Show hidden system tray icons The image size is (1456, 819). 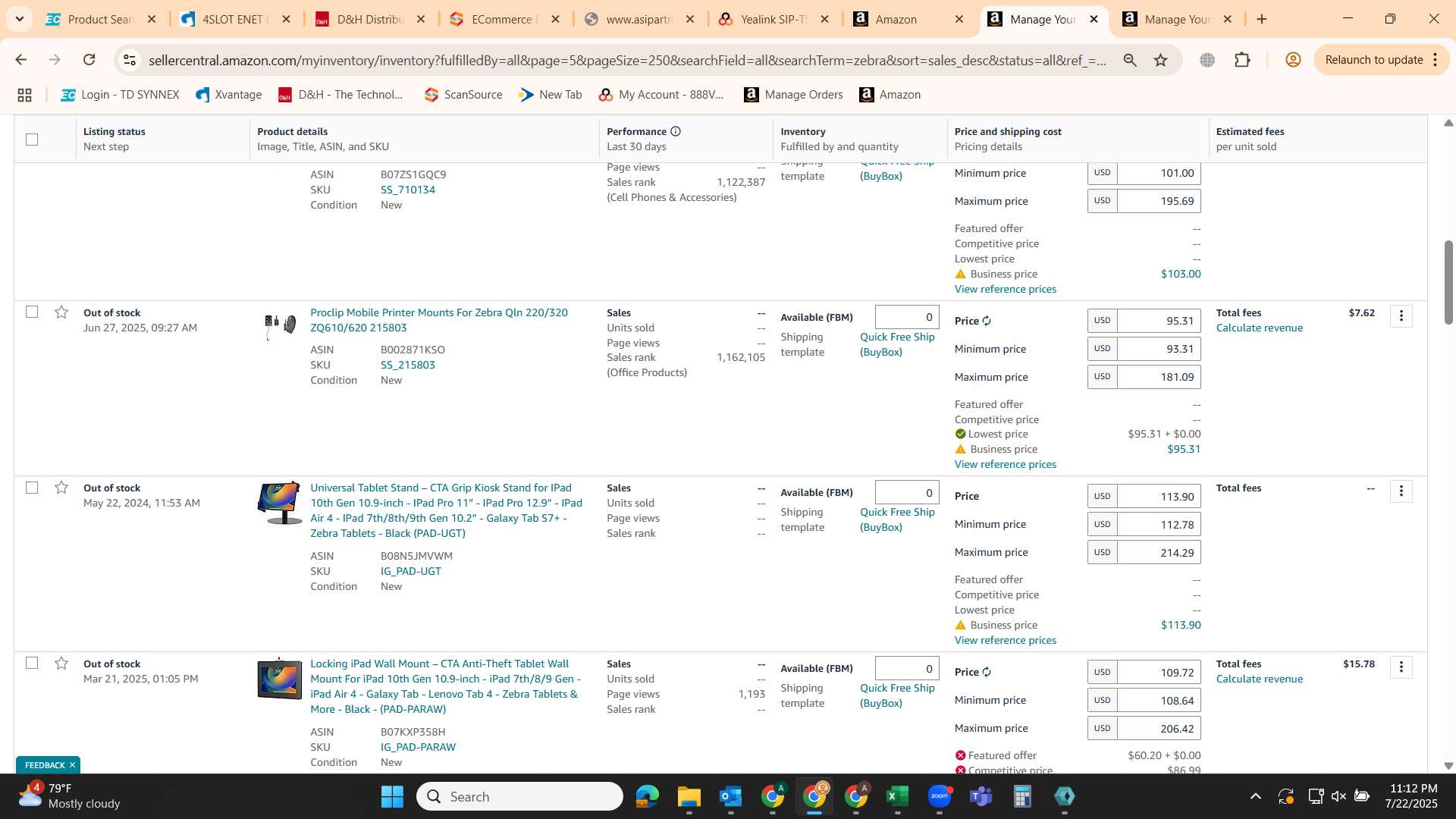(1255, 796)
